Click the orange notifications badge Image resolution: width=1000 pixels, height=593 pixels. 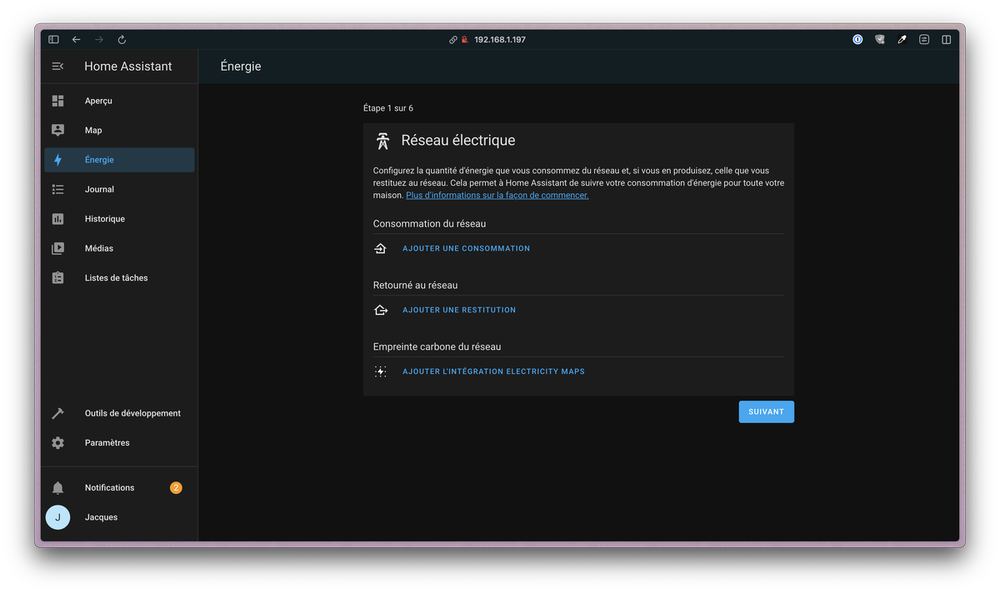point(176,488)
